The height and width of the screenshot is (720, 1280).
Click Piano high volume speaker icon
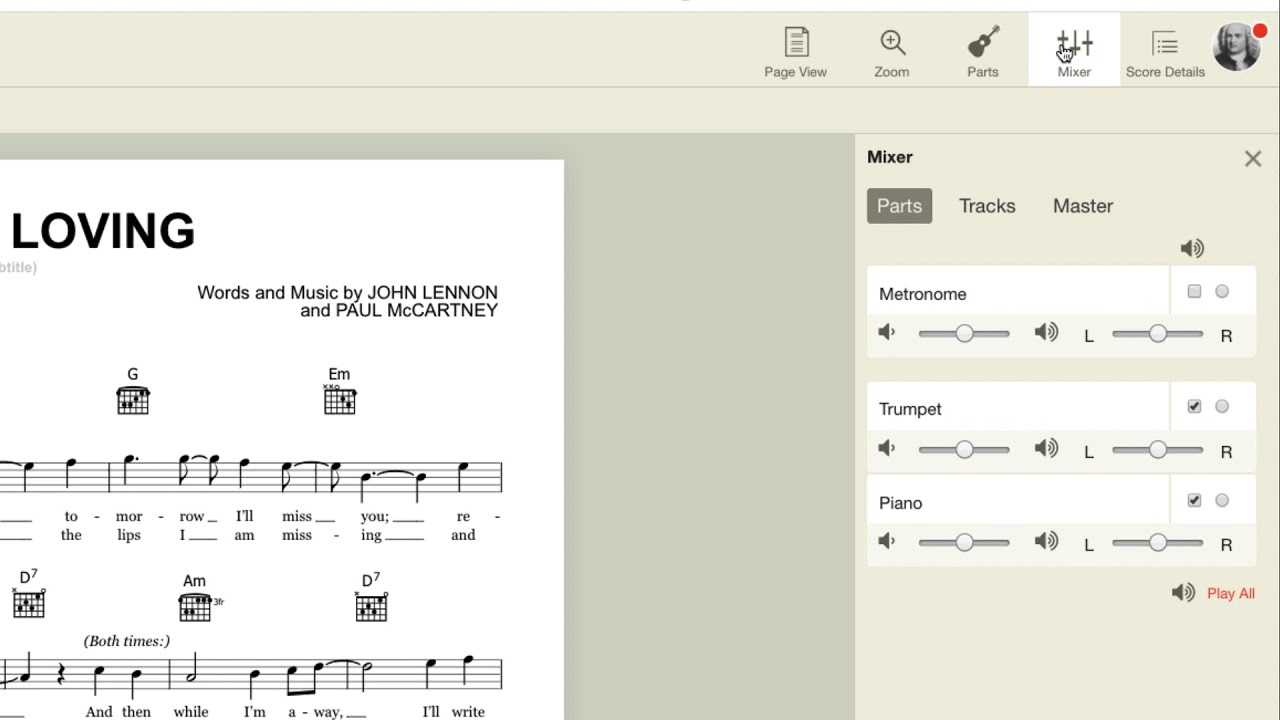(x=1047, y=542)
